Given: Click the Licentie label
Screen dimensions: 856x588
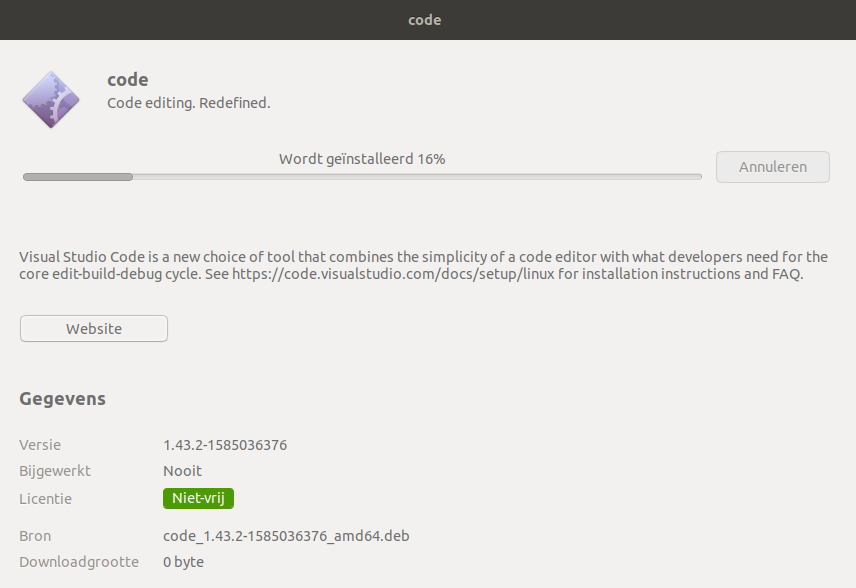Looking at the screenshot, I should coord(45,499).
